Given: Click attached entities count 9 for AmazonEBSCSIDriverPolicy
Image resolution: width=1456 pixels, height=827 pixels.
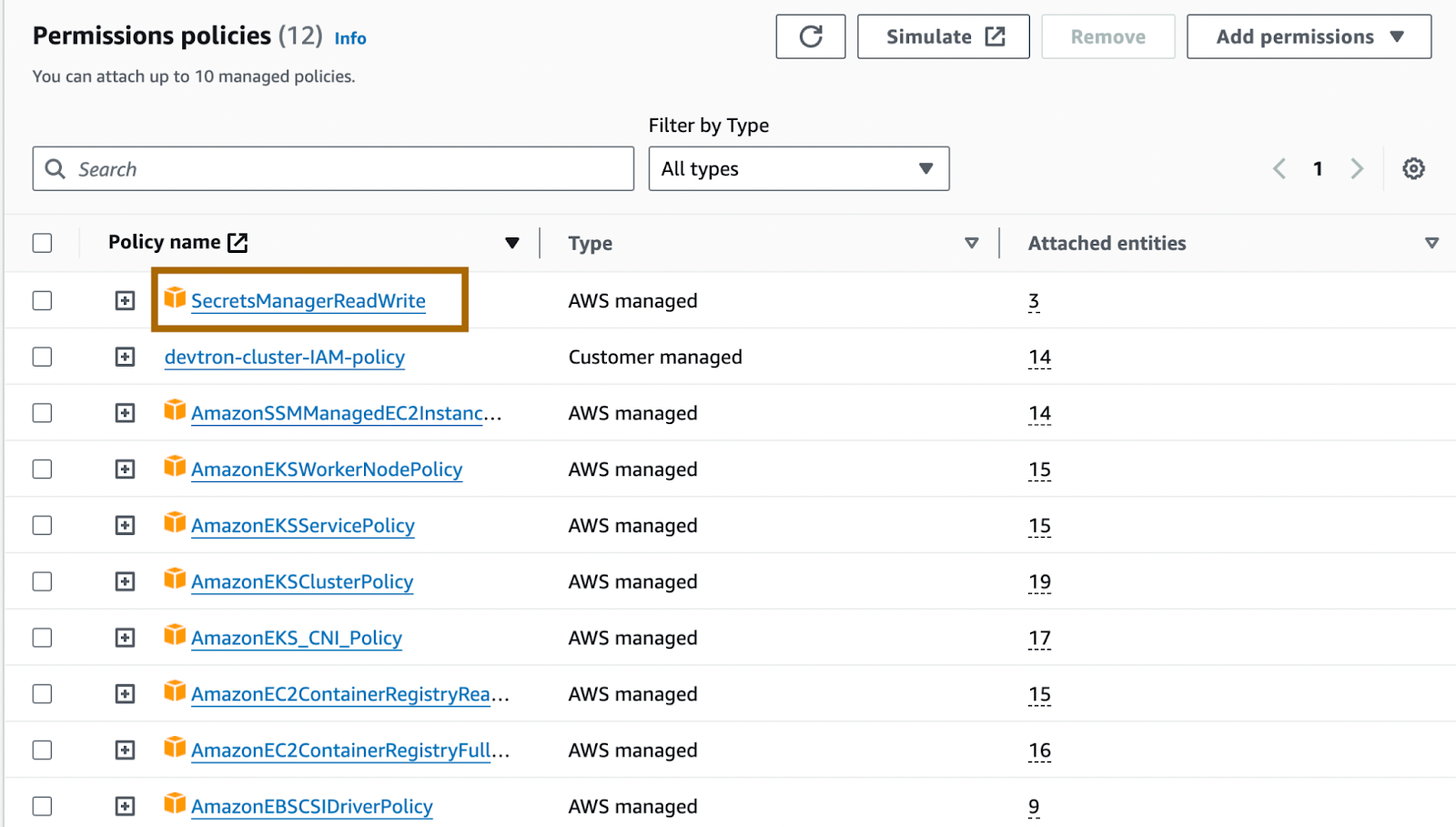Looking at the screenshot, I should [1034, 807].
